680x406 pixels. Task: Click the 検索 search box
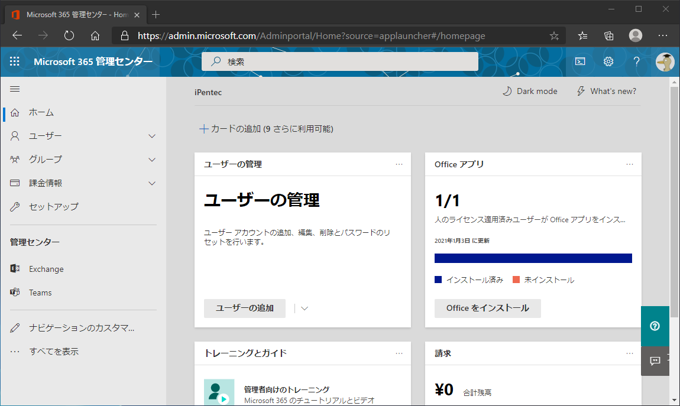pos(340,61)
